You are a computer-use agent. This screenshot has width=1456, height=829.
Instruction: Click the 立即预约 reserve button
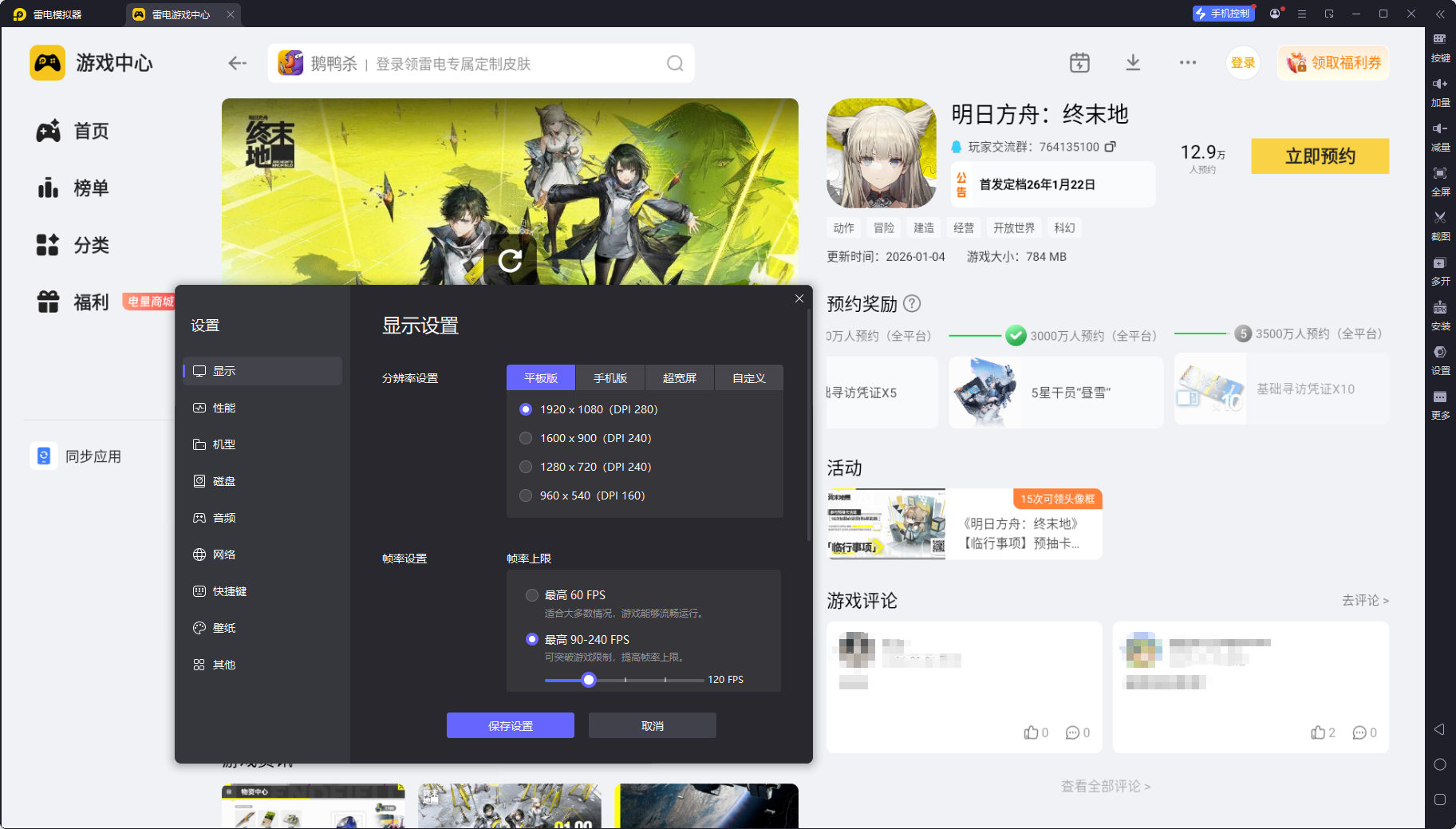[x=1320, y=156]
